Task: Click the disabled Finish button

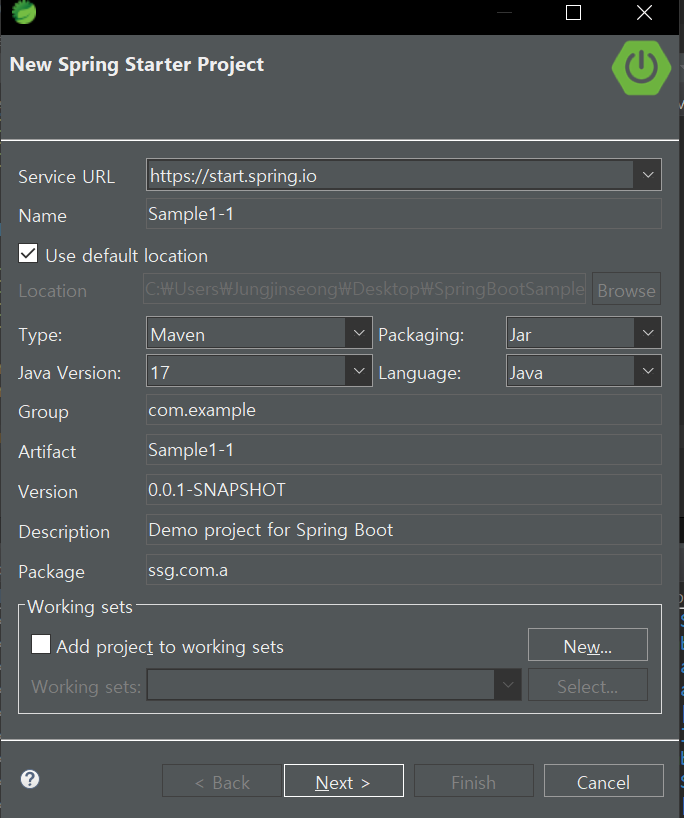Action: [x=474, y=781]
